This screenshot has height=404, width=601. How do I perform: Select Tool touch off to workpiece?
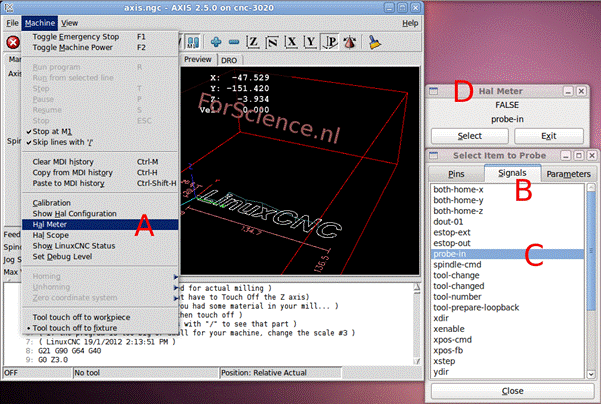100,317
